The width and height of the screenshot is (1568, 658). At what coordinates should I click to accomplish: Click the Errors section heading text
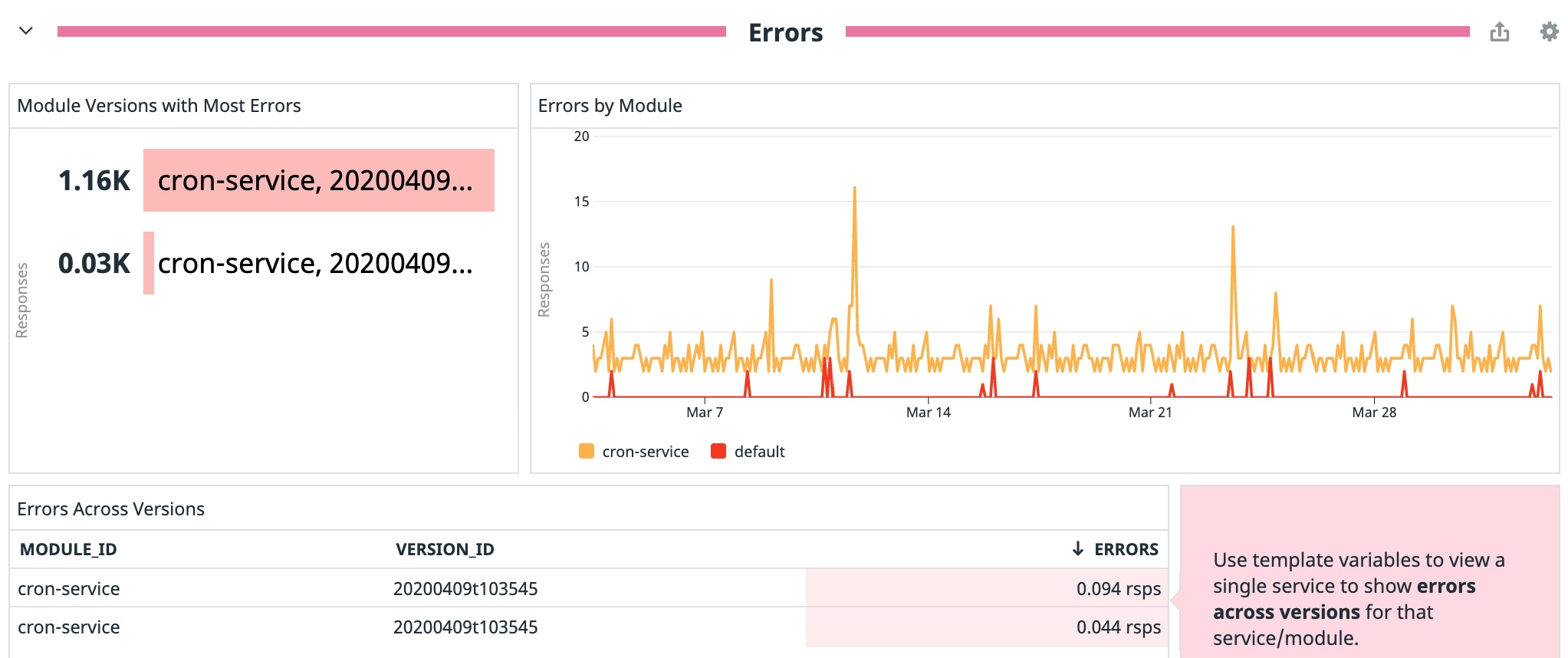[x=785, y=33]
